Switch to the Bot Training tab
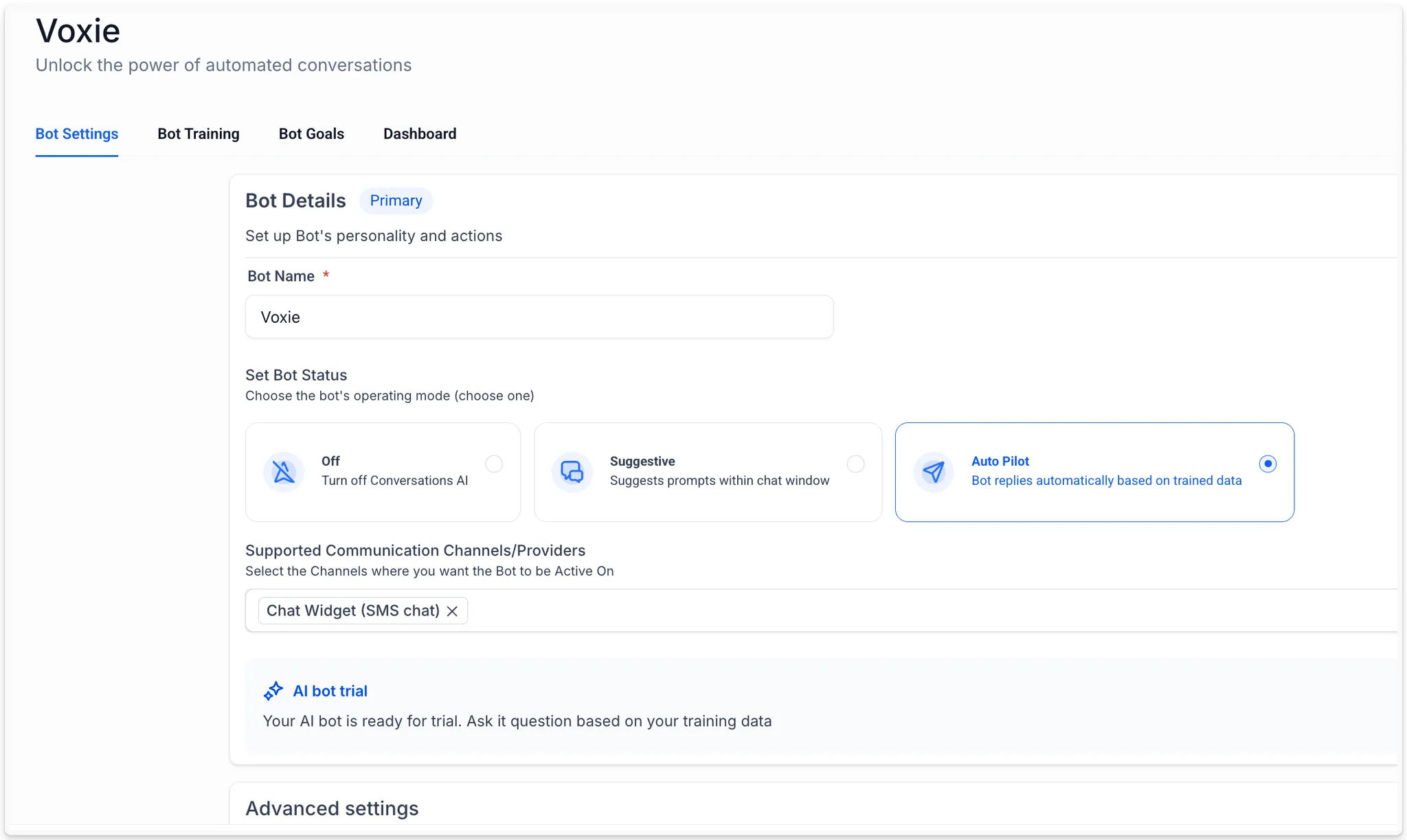The height and width of the screenshot is (840, 1407). 199,134
